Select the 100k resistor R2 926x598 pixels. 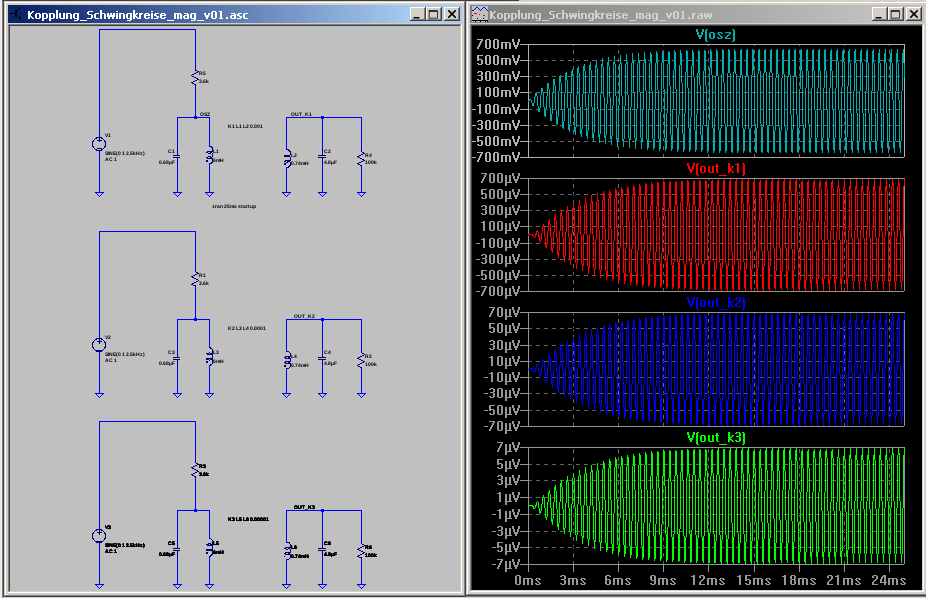[361, 360]
